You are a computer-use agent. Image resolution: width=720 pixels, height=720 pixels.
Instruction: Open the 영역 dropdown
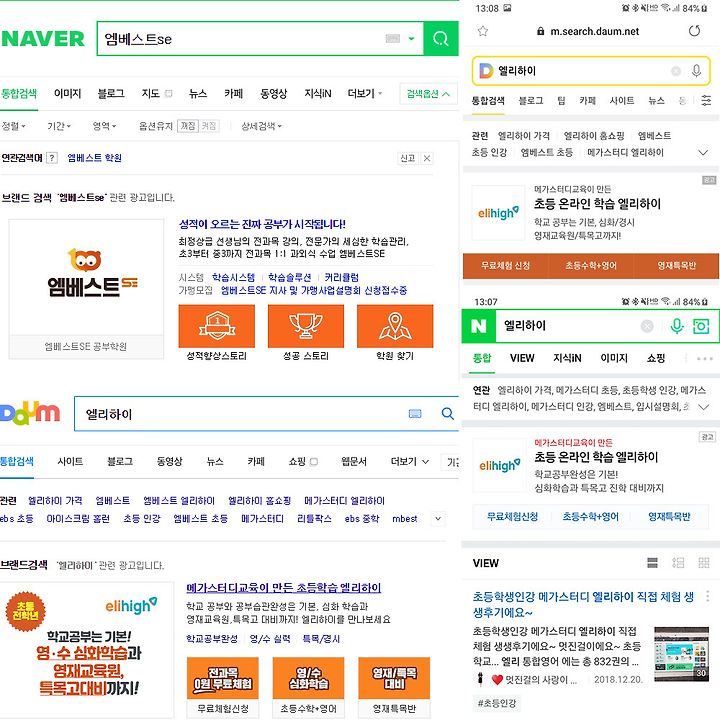(104, 126)
